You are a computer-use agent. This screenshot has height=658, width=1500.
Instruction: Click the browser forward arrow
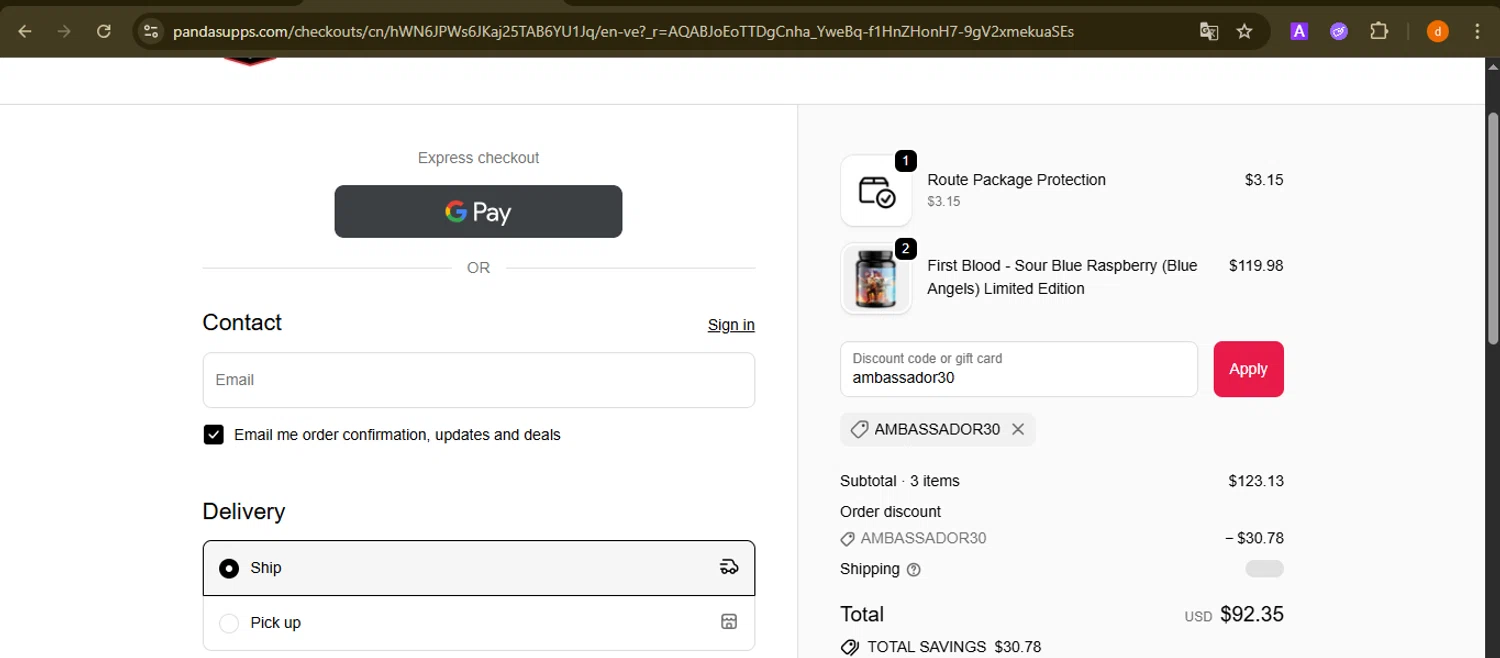pos(64,31)
